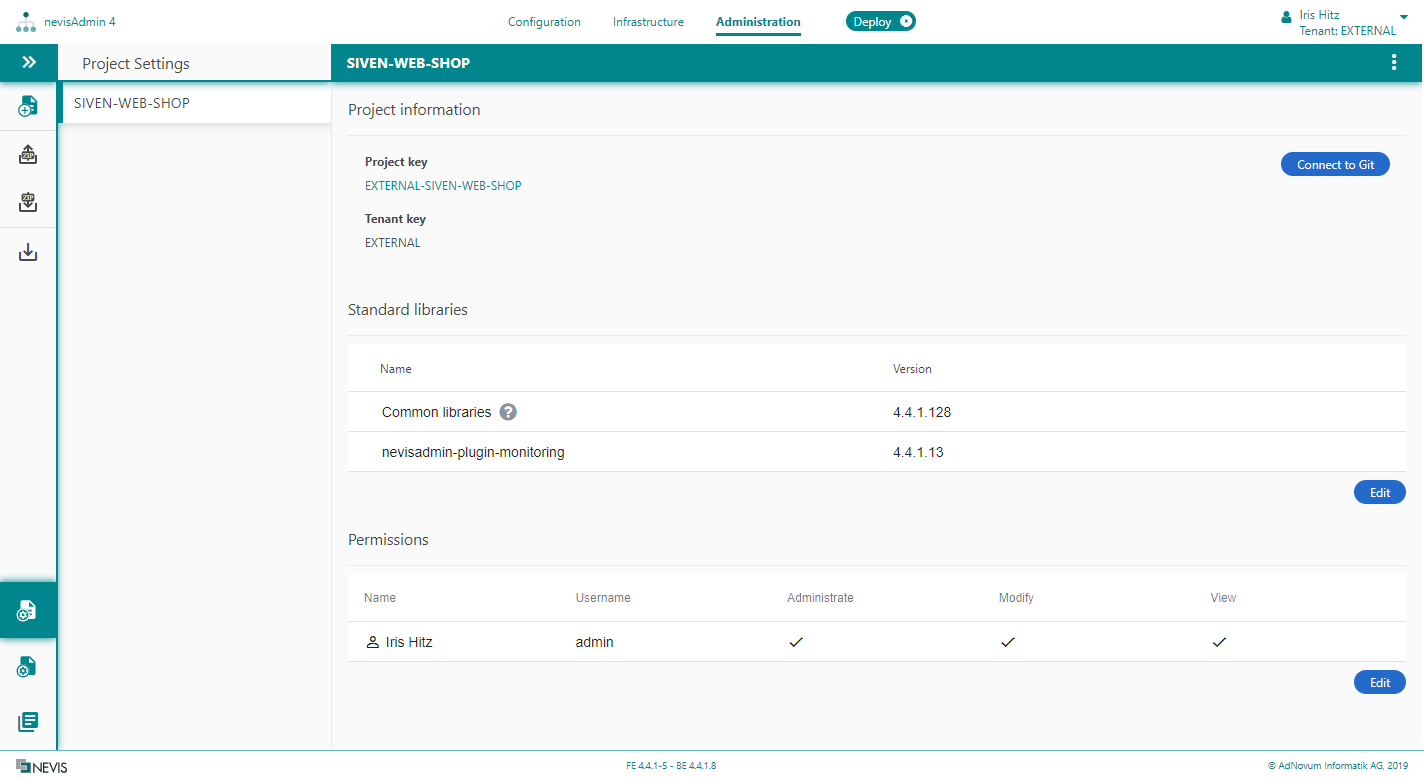
Task: Click the SIVEN-WEB-SHOP title in teal header
Action: pos(408,63)
